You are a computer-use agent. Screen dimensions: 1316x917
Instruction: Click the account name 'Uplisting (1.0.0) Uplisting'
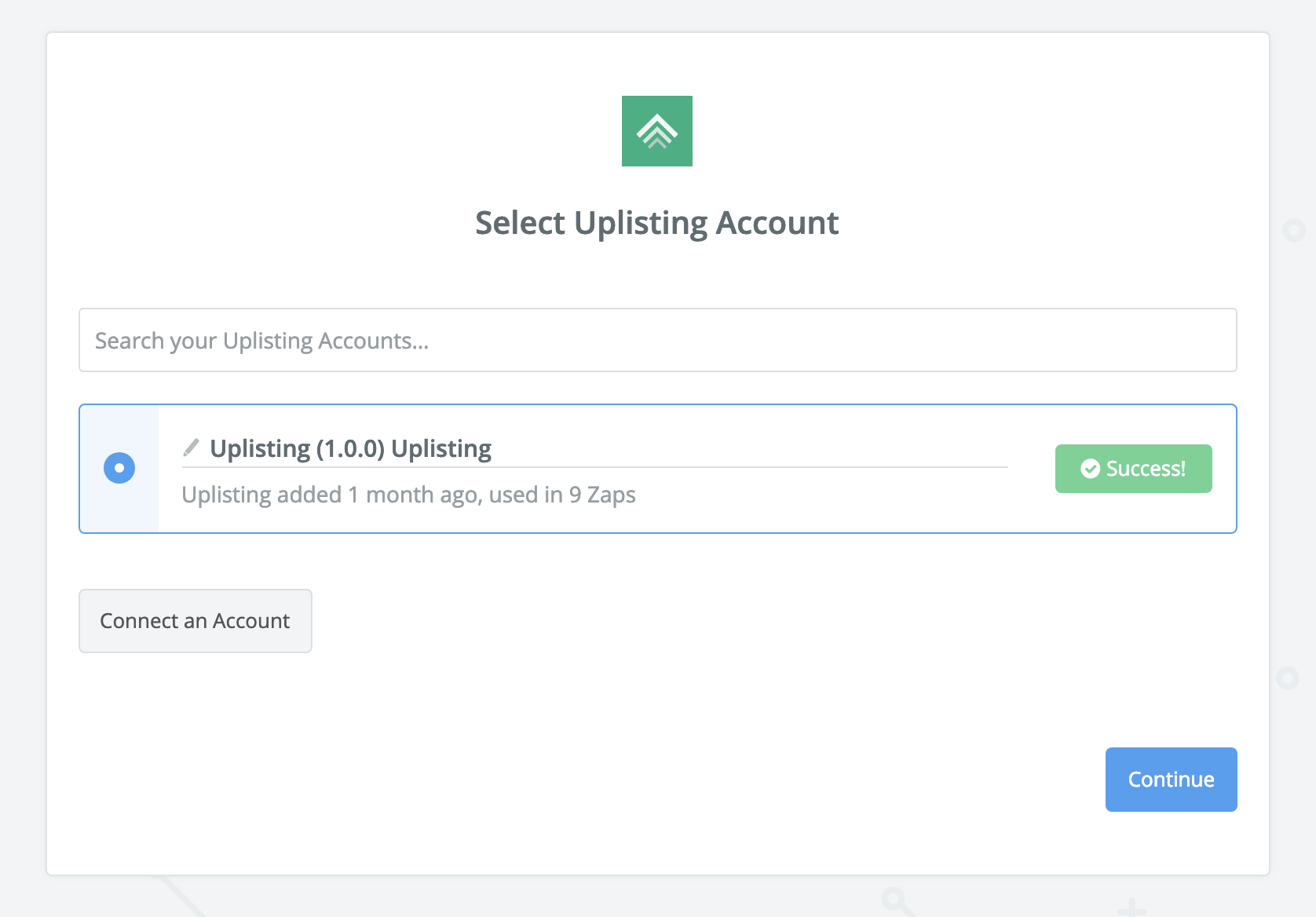coord(350,448)
